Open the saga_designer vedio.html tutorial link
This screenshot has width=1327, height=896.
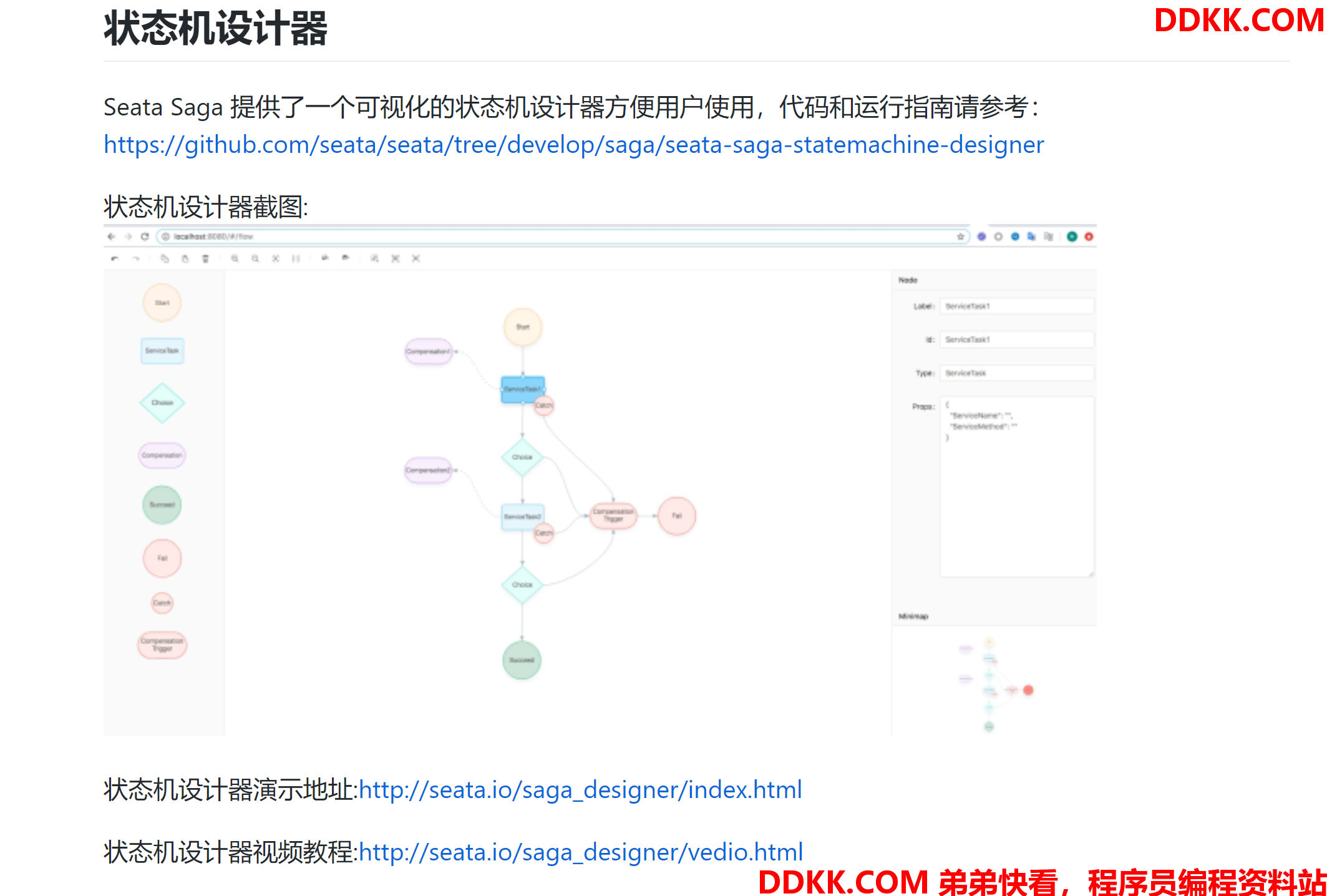point(581,852)
